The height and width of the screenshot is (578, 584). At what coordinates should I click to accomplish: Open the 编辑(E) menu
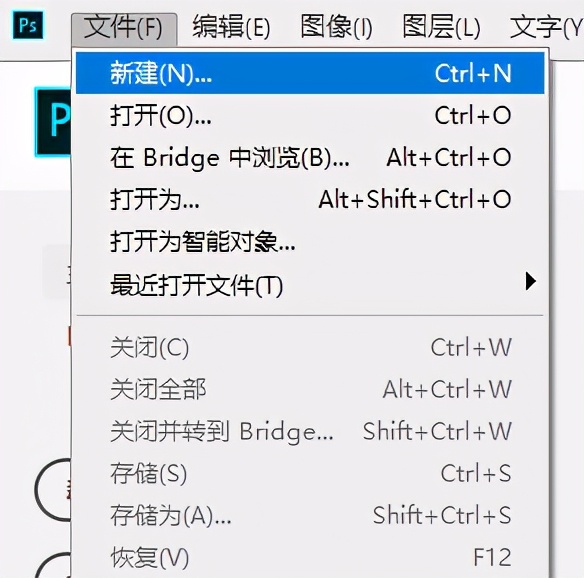[231, 28]
